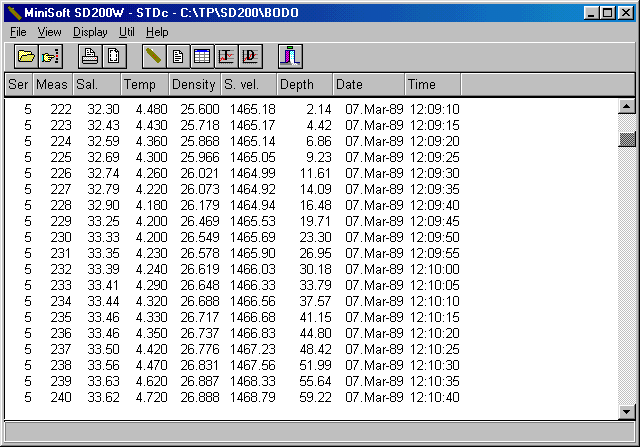Select density value 26.776
Screen dimensions: 640x447
(x=200, y=349)
